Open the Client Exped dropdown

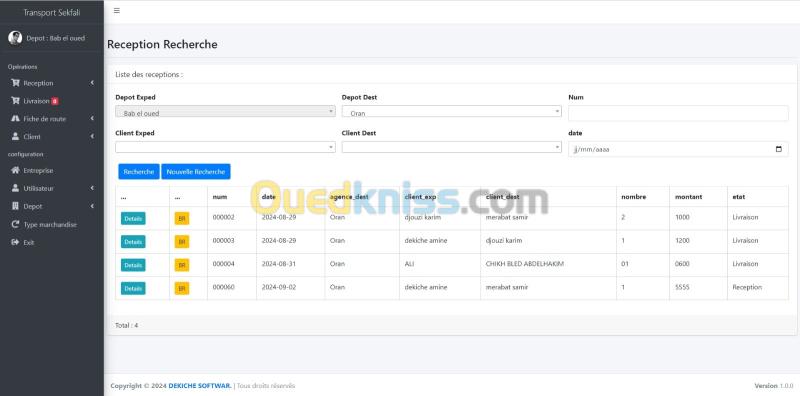coord(225,147)
